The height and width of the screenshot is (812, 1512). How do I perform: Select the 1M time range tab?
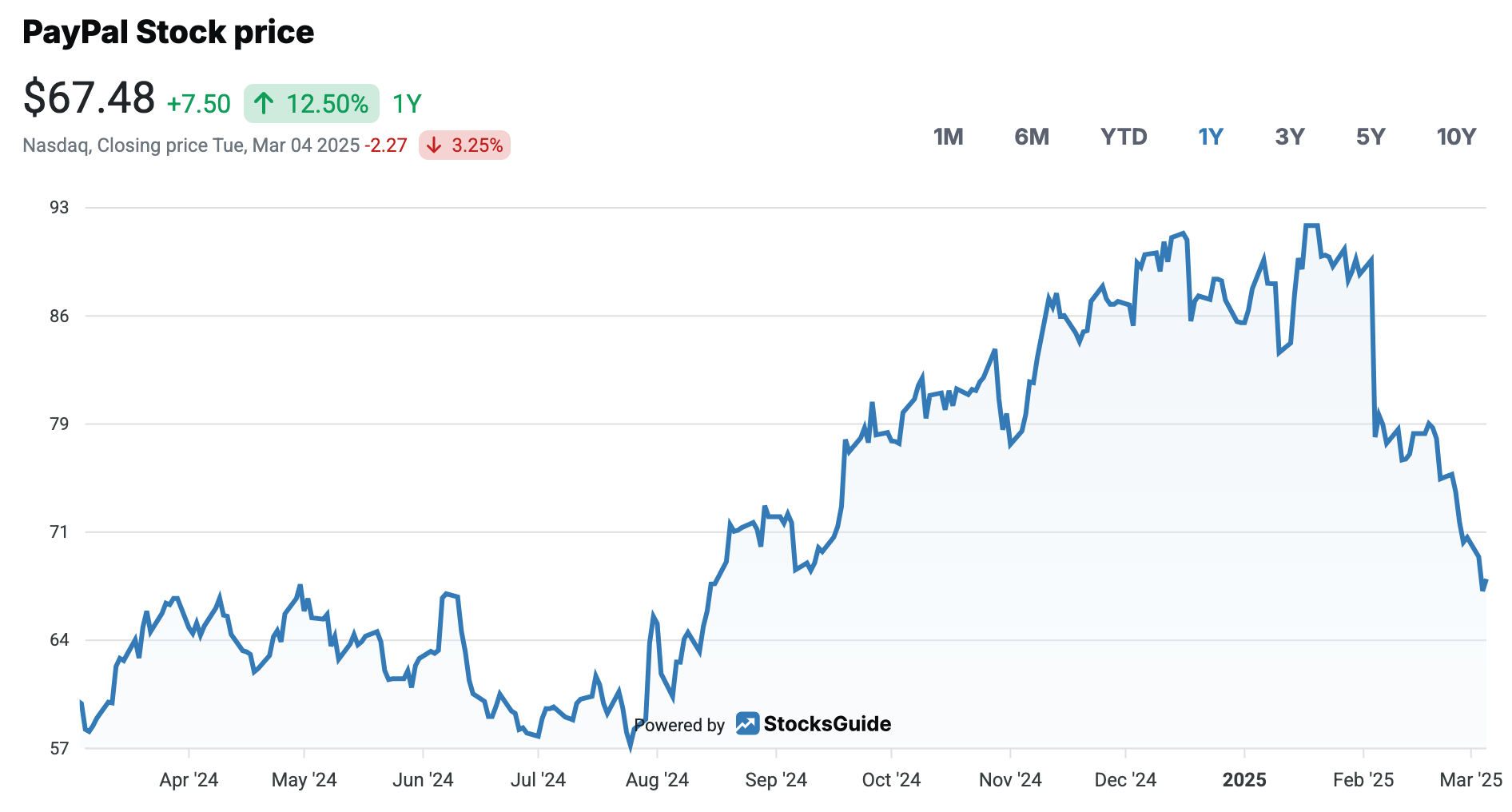point(948,137)
